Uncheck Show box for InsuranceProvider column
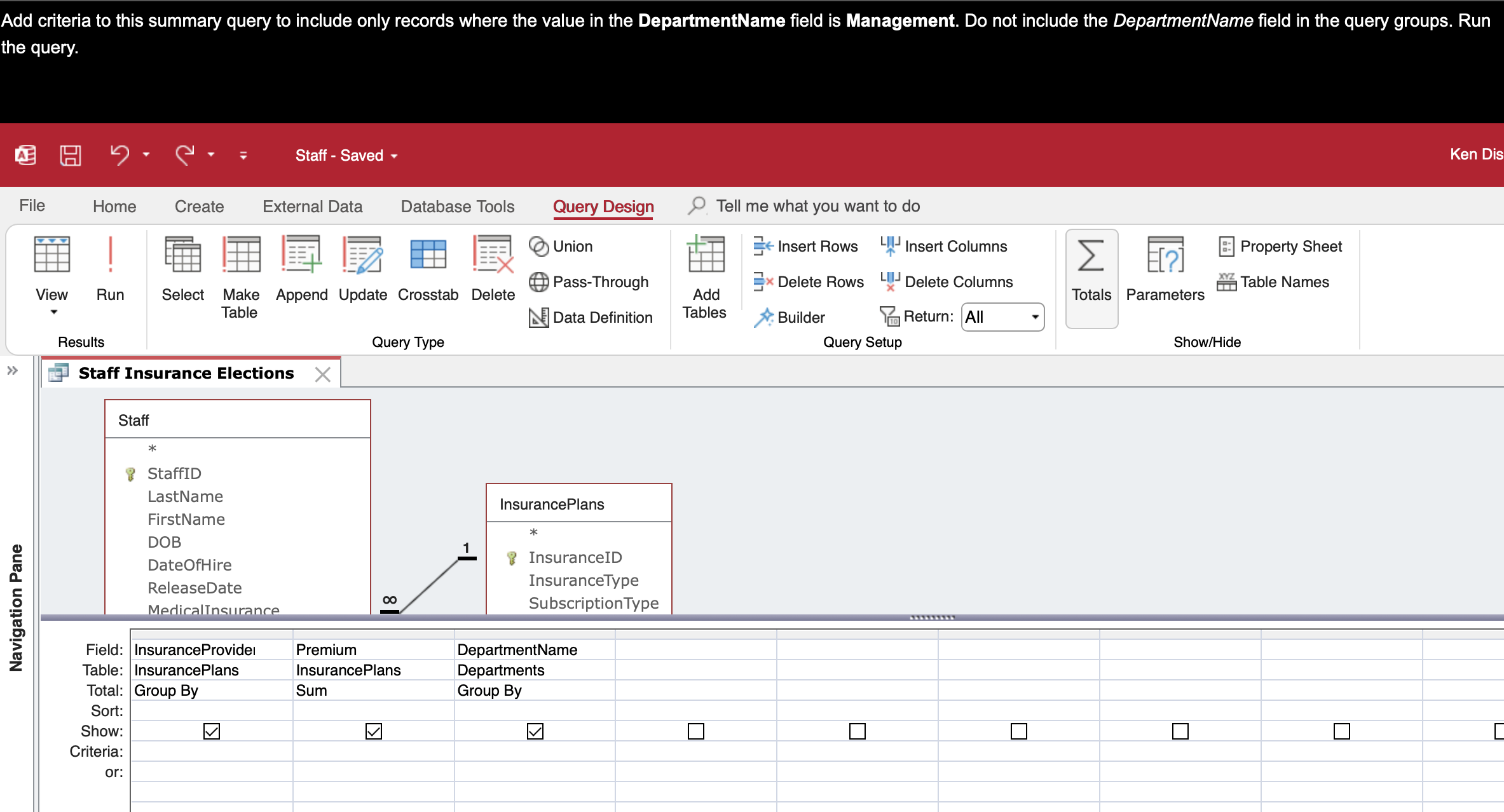Screen dimensions: 1504x812 click(x=212, y=731)
